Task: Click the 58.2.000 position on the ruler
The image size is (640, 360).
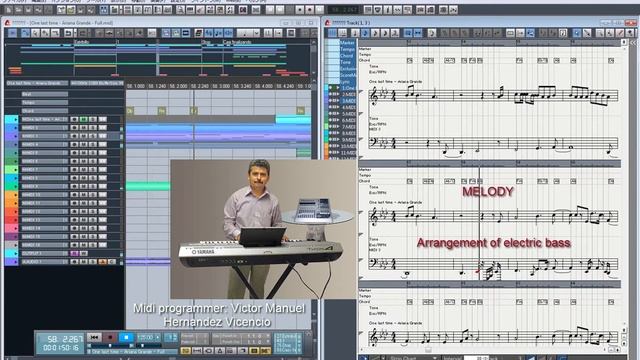Action: [x=178, y=87]
